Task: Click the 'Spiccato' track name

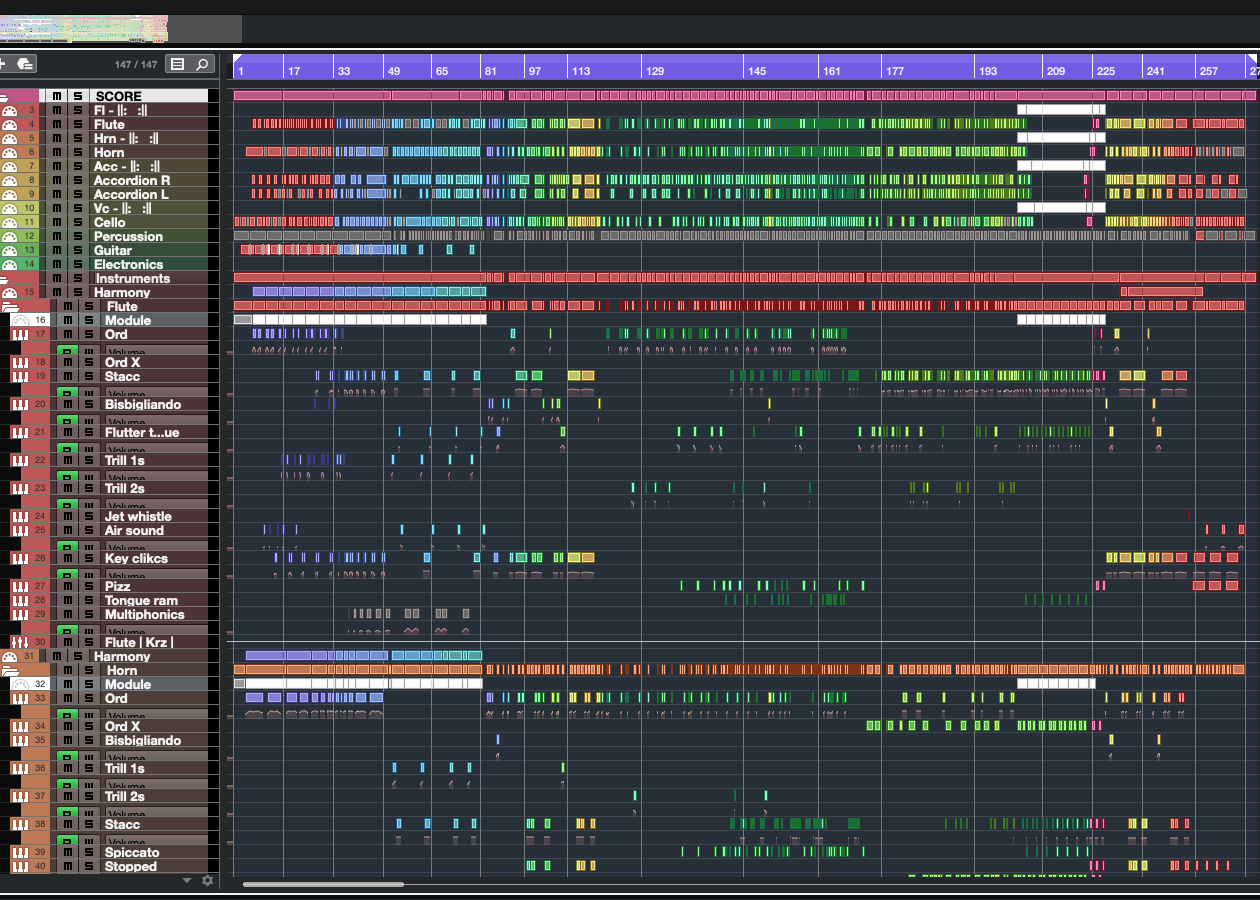Action: click(x=132, y=853)
